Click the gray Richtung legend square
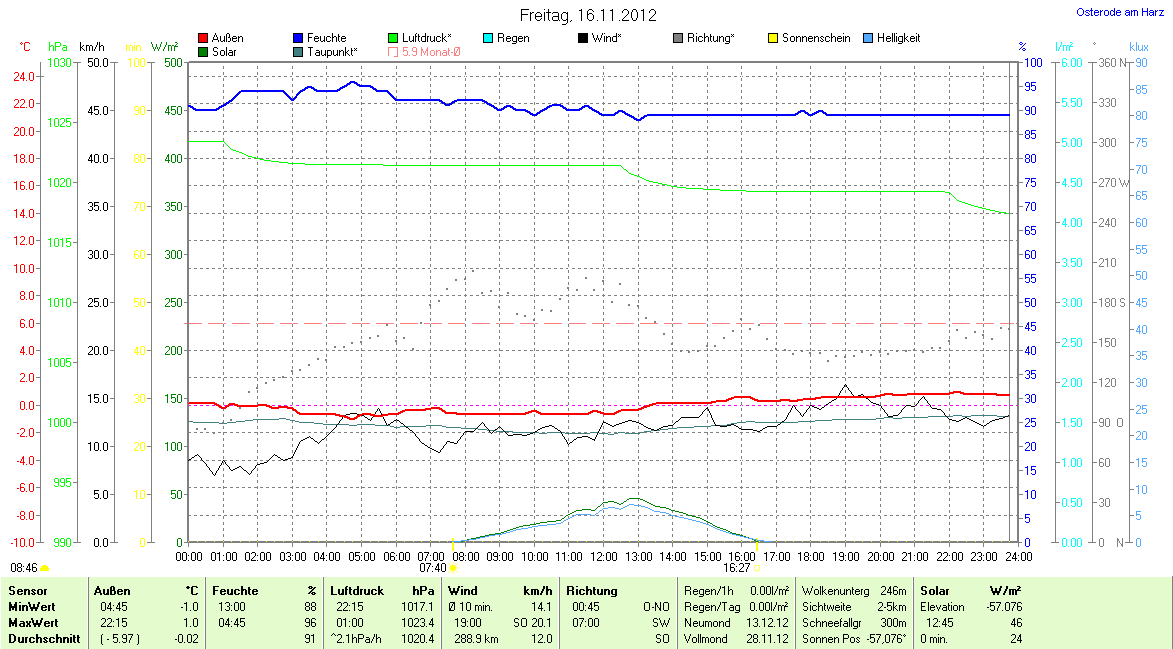Image resolution: width=1173 pixels, height=649 pixels. click(x=678, y=38)
